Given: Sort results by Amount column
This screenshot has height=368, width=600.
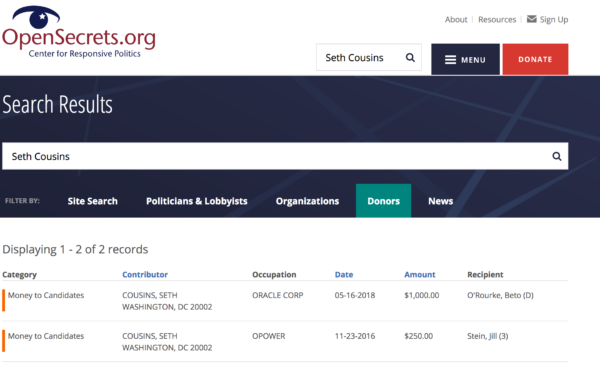Looking at the screenshot, I should [x=420, y=274].
